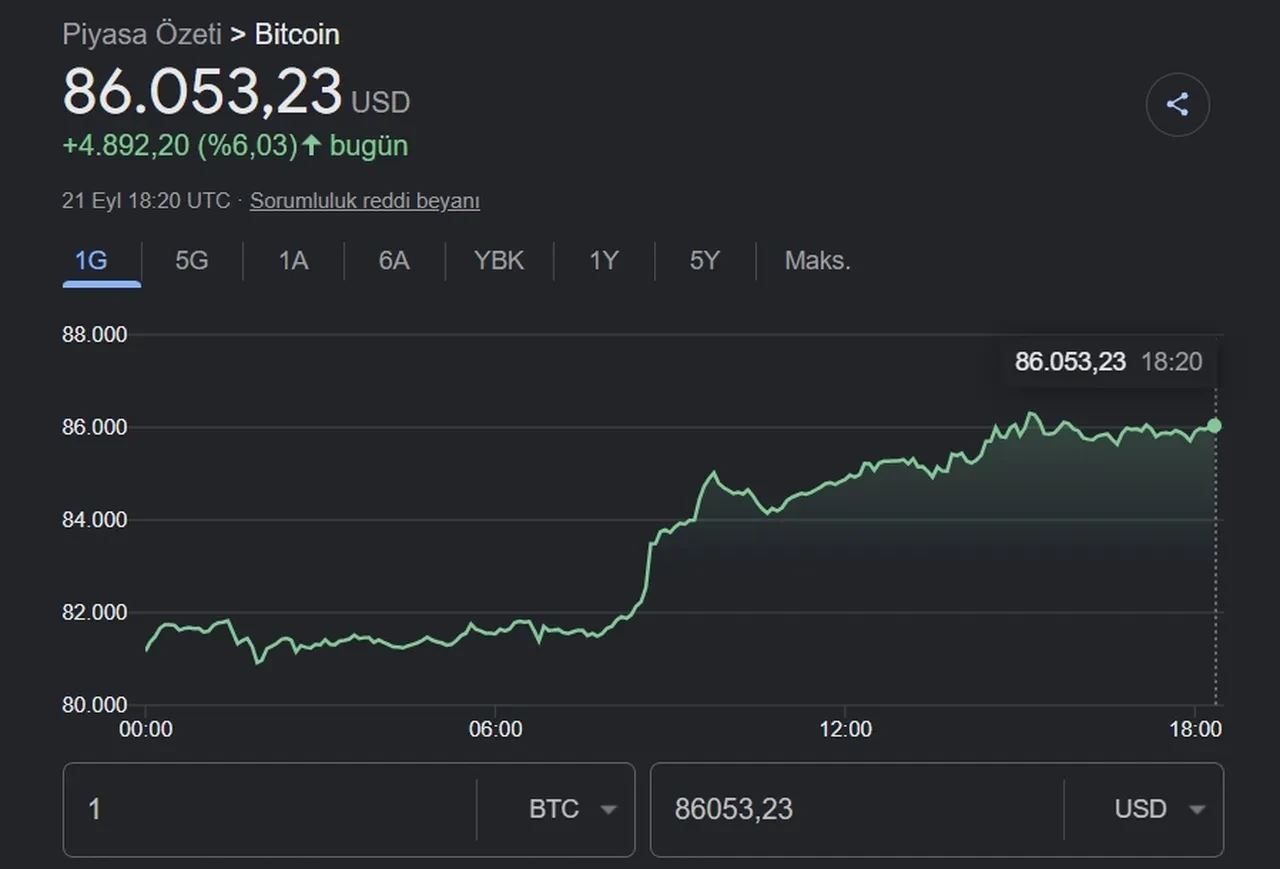Open the USD currency dropdown

1159,809
